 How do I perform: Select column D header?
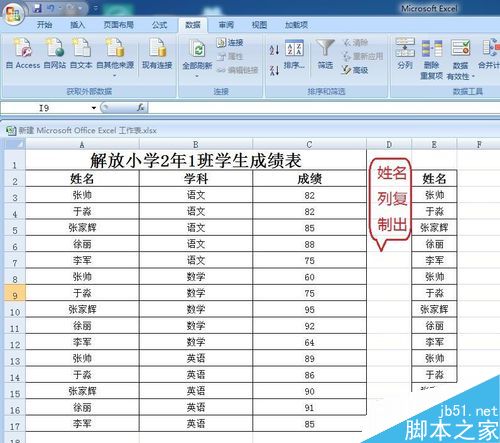[389, 144]
